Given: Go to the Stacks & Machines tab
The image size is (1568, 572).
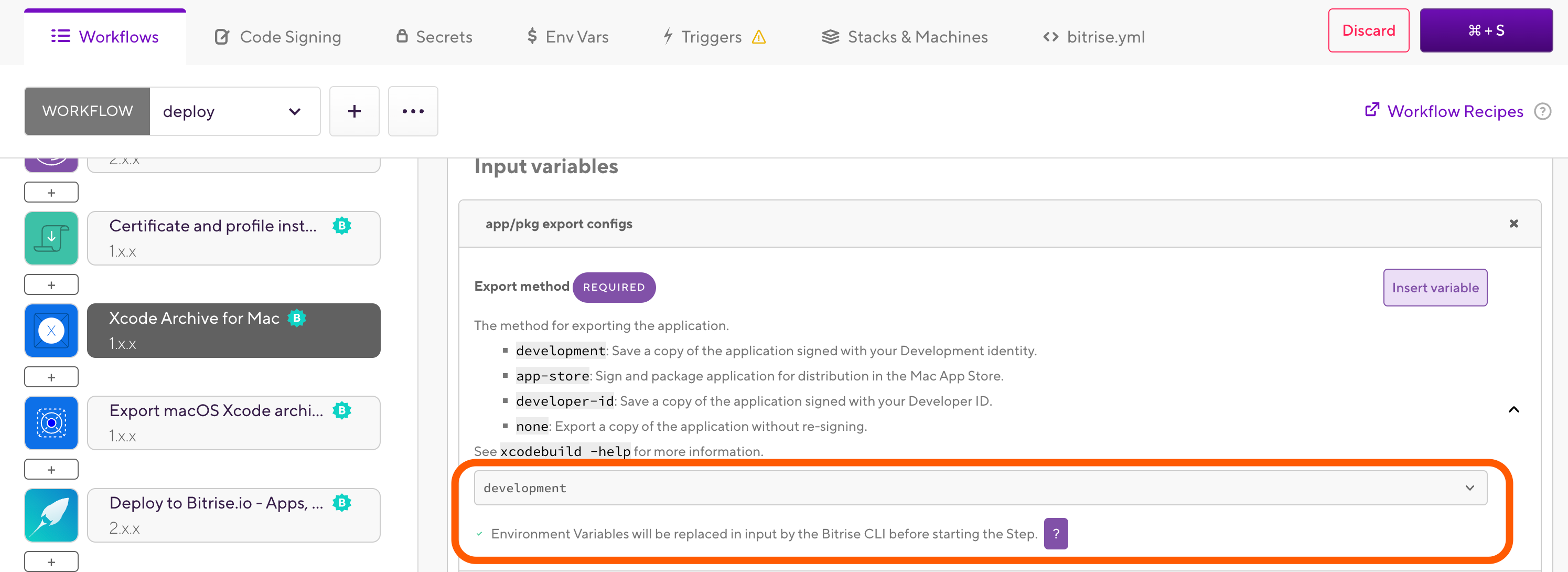Looking at the screenshot, I should pos(905,37).
